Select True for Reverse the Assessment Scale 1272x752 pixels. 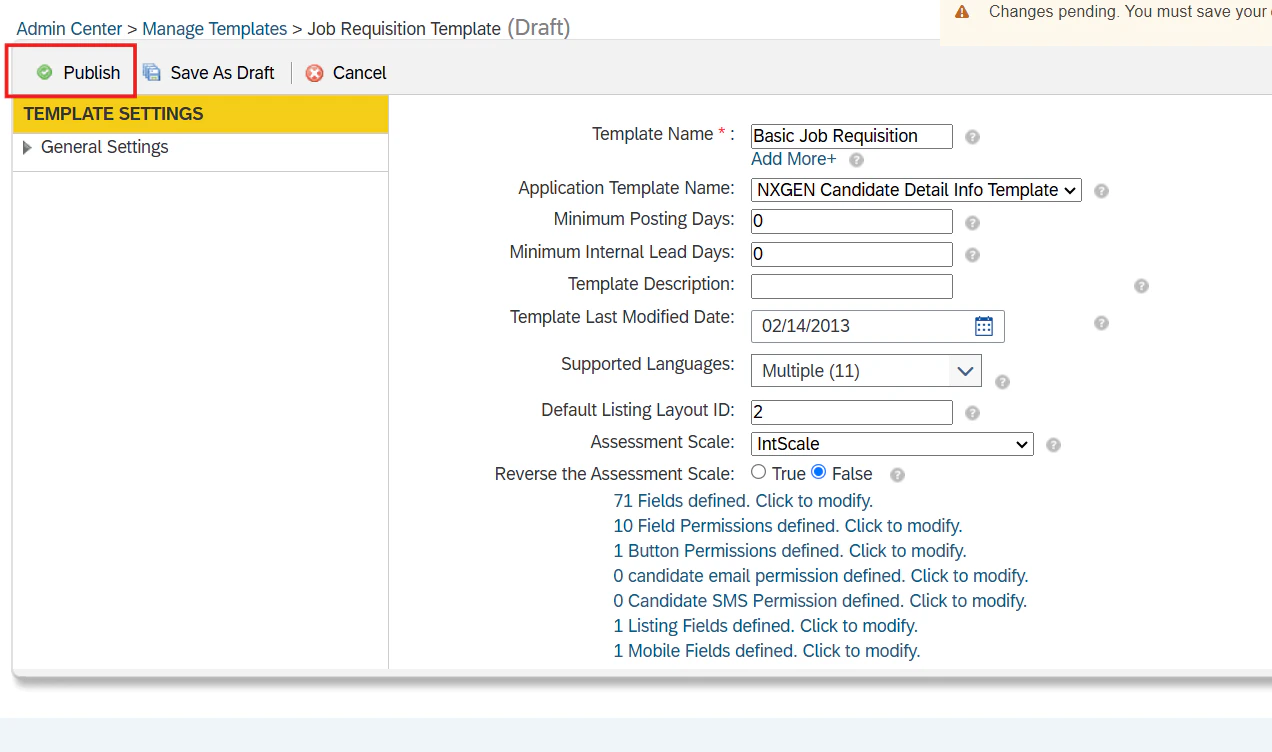(x=759, y=472)
